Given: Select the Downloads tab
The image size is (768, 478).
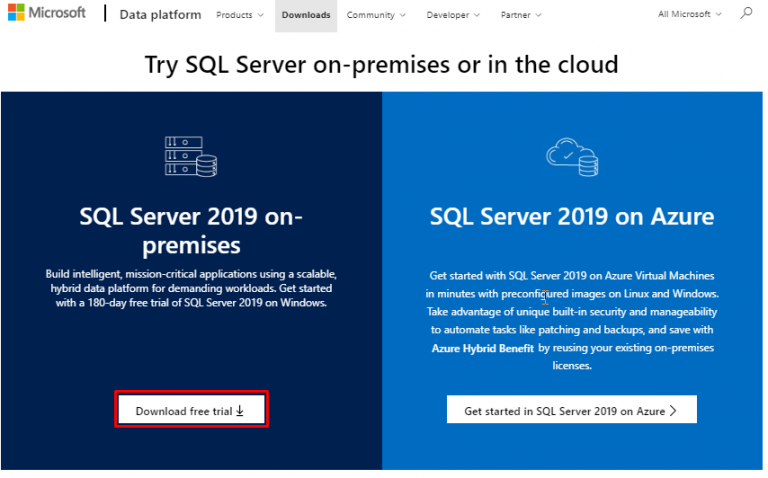Looking at the screenshot, I should (306, 15).
